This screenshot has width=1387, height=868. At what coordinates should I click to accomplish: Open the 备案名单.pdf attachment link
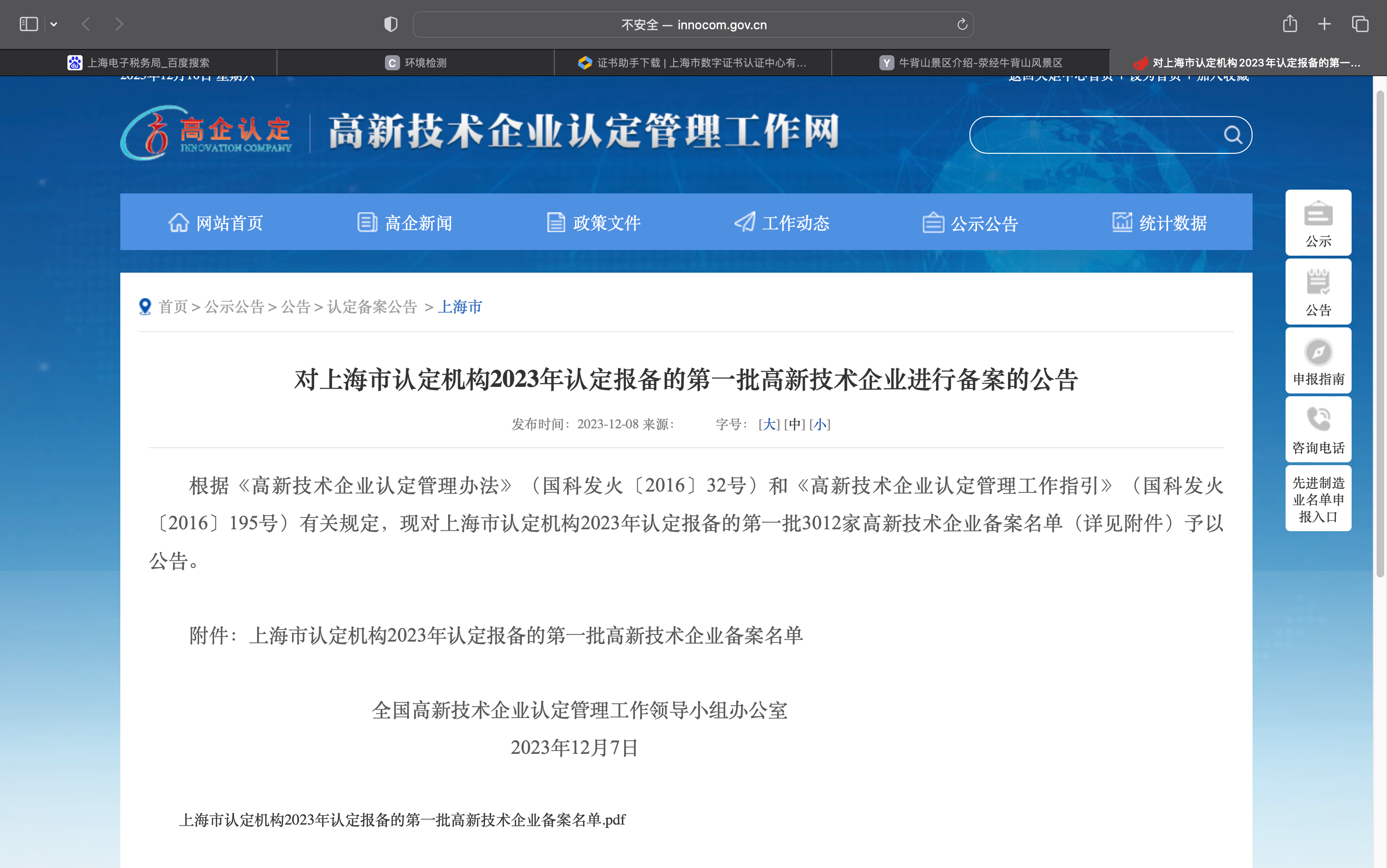[x=402, y=820]
